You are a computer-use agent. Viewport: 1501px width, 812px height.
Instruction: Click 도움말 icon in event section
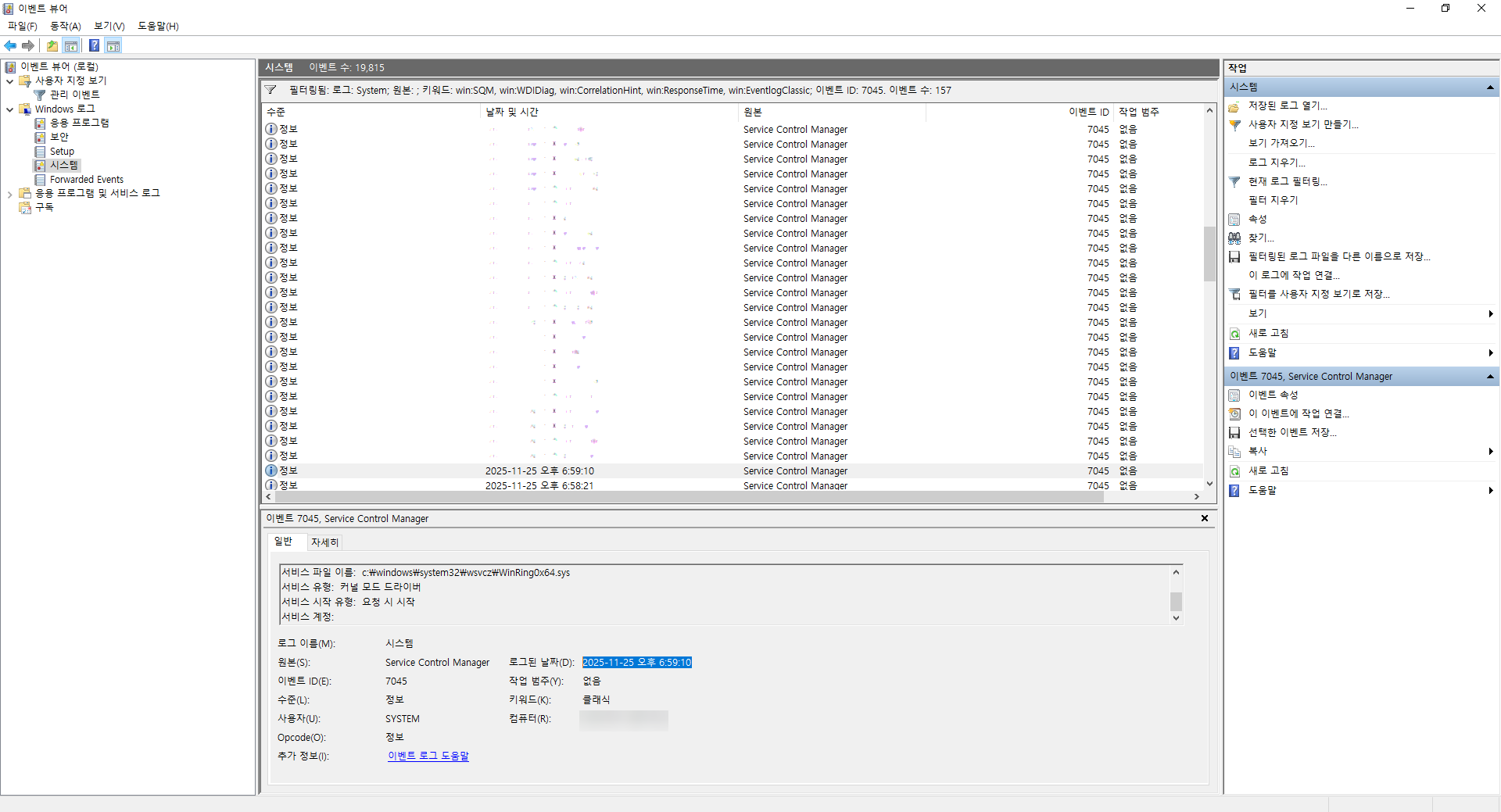[1234, 491]
